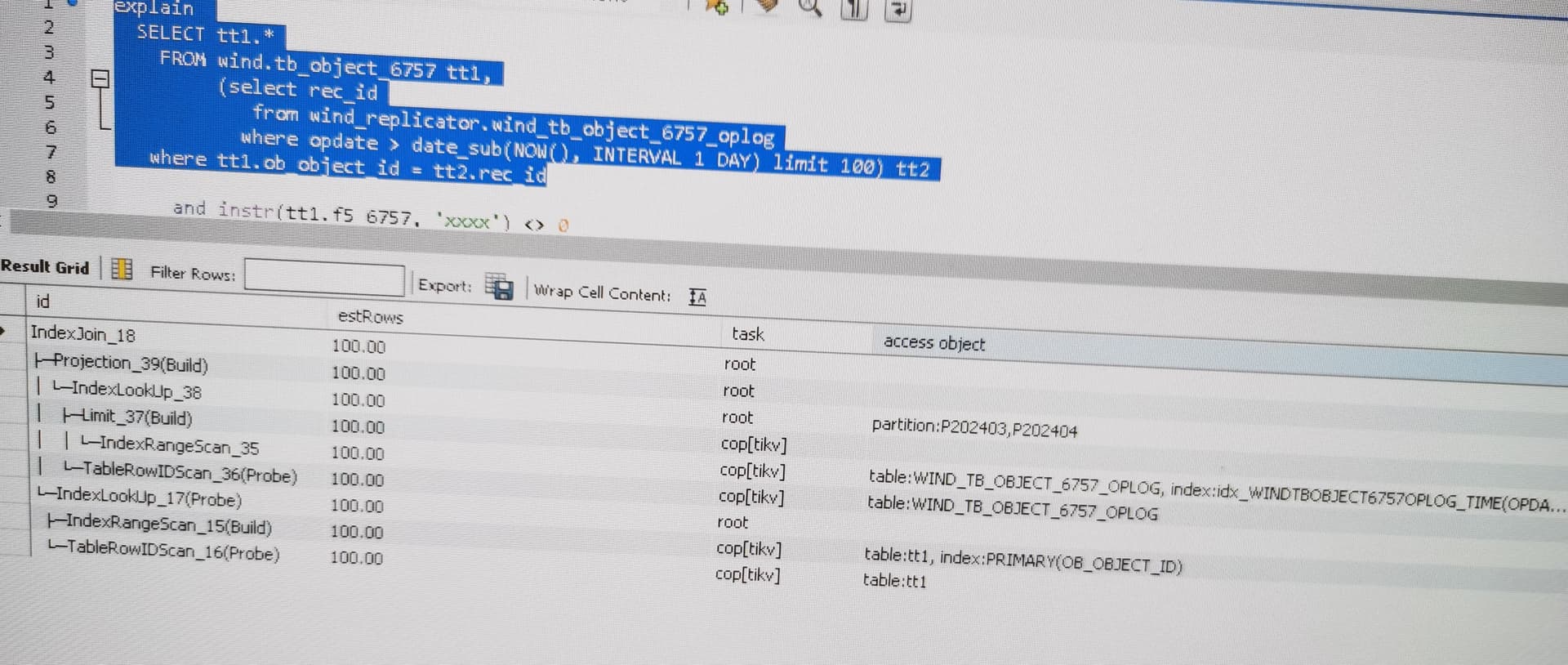Click the table:WIND_TB_OBJECT_6757_OPLOG cell without index
The image size is (1568, 665).
click(1013, 508)
